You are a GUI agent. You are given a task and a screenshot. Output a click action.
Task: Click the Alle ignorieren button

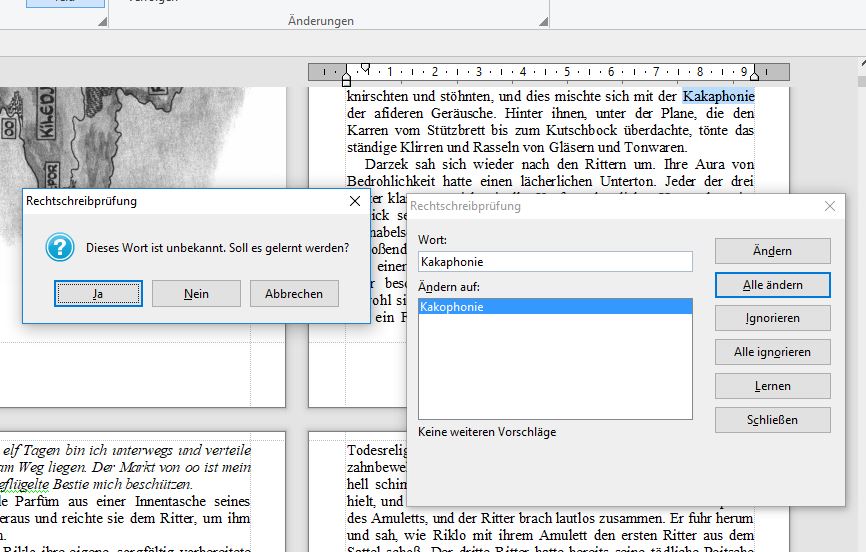[772, 352]
